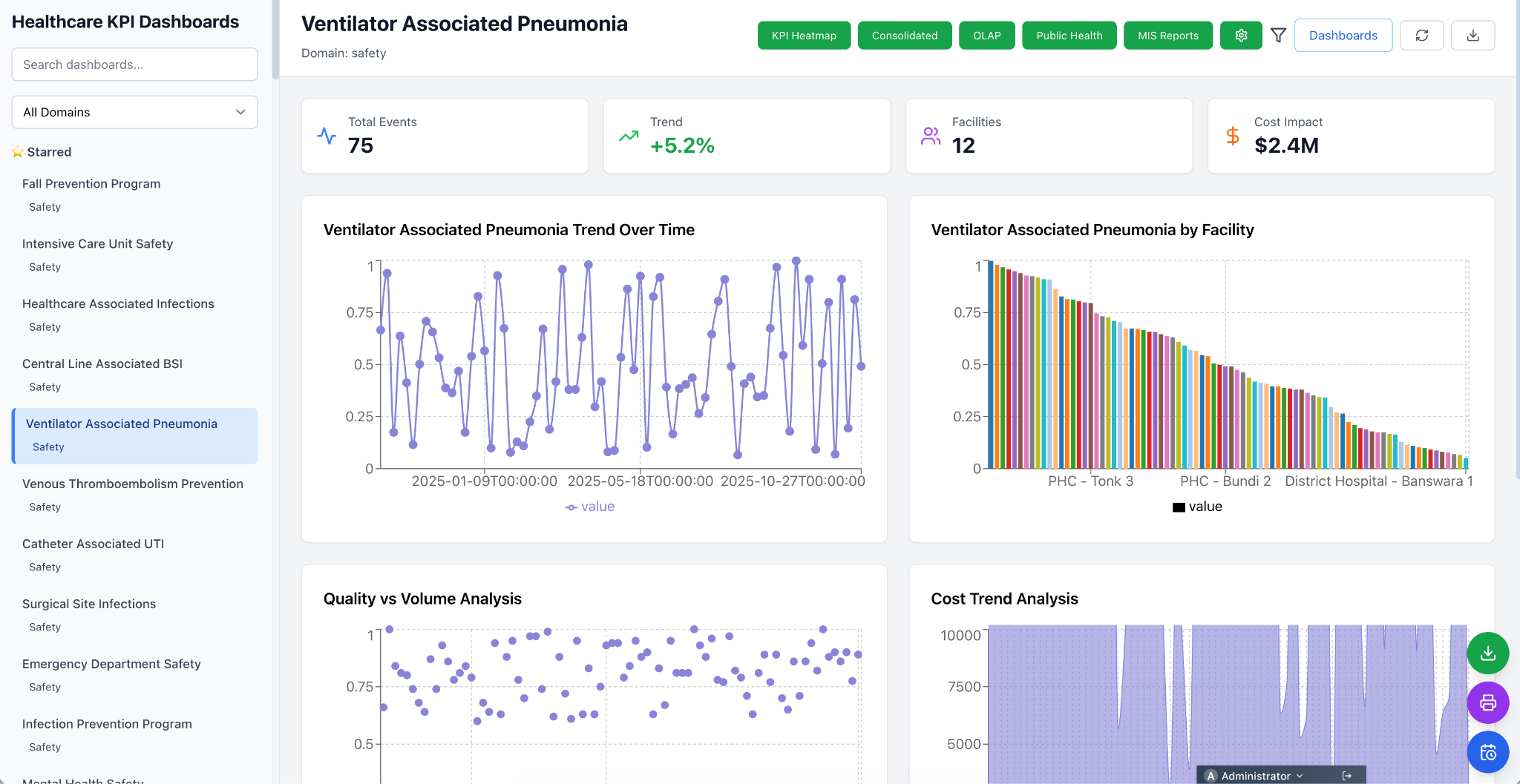
Task: Open Infection Prevention Program dashboard
Action: click(x=134, y=736)
